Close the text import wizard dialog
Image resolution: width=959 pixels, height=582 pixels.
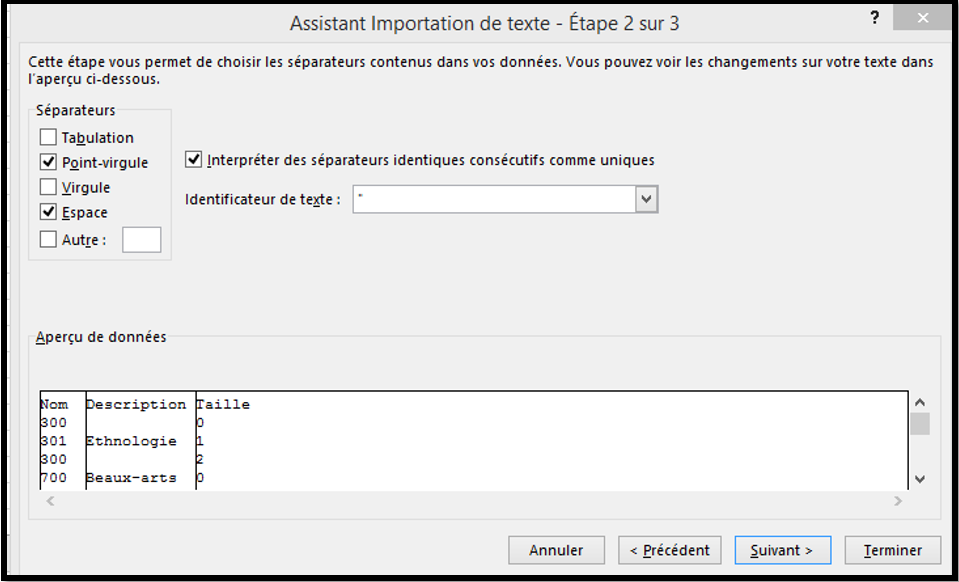922,18
